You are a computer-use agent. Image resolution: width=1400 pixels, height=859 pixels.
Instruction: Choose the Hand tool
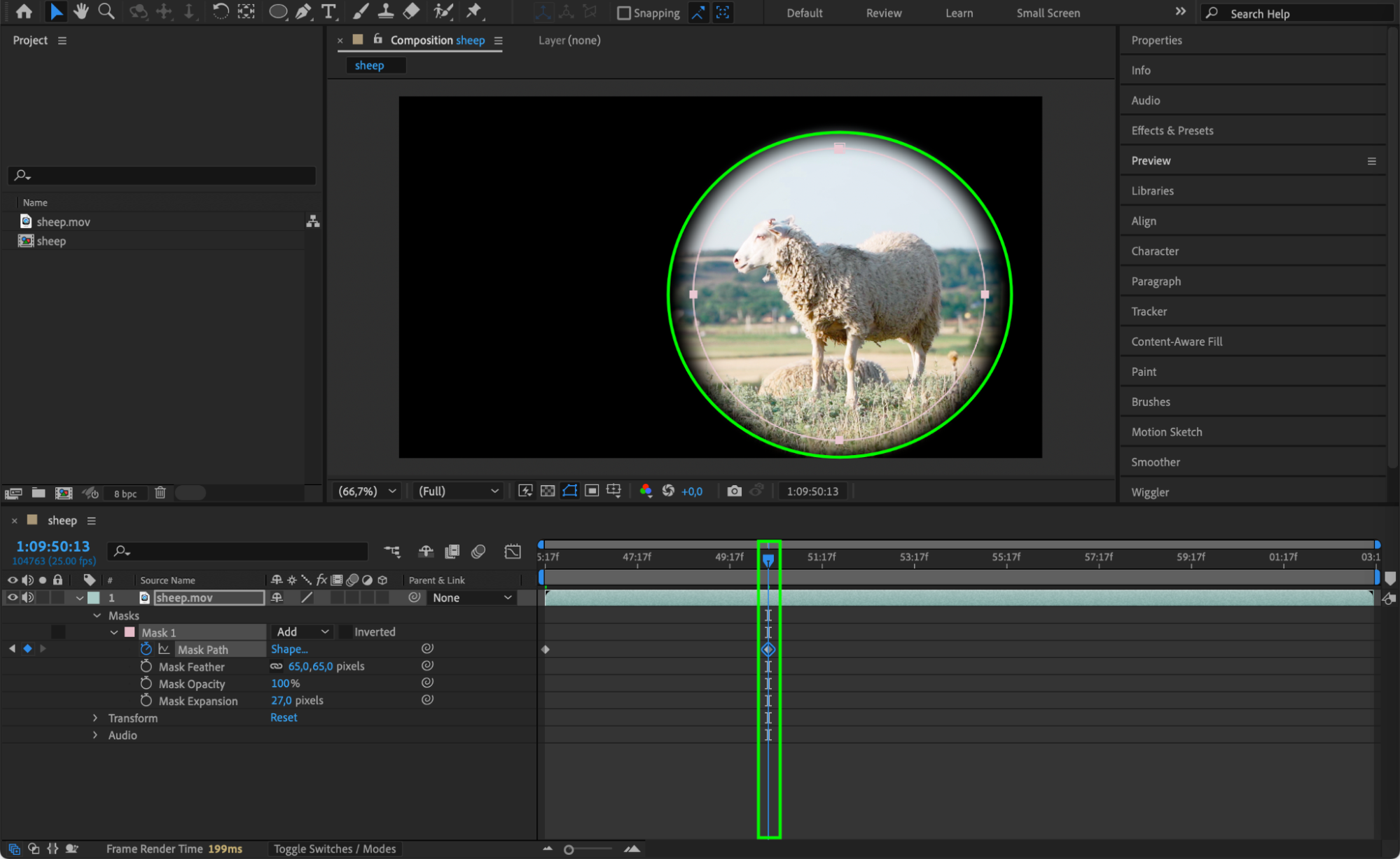click(81, 11)
